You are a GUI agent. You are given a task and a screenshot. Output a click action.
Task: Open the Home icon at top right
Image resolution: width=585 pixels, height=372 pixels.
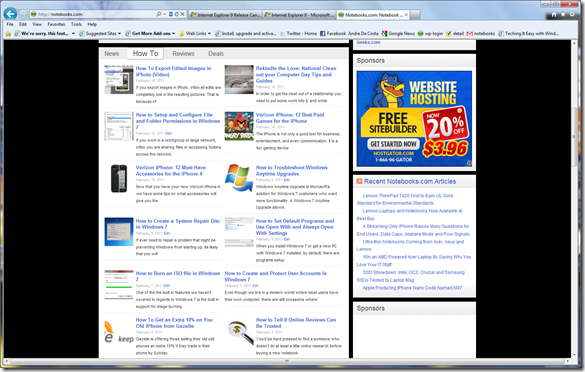tap(554, 14)
